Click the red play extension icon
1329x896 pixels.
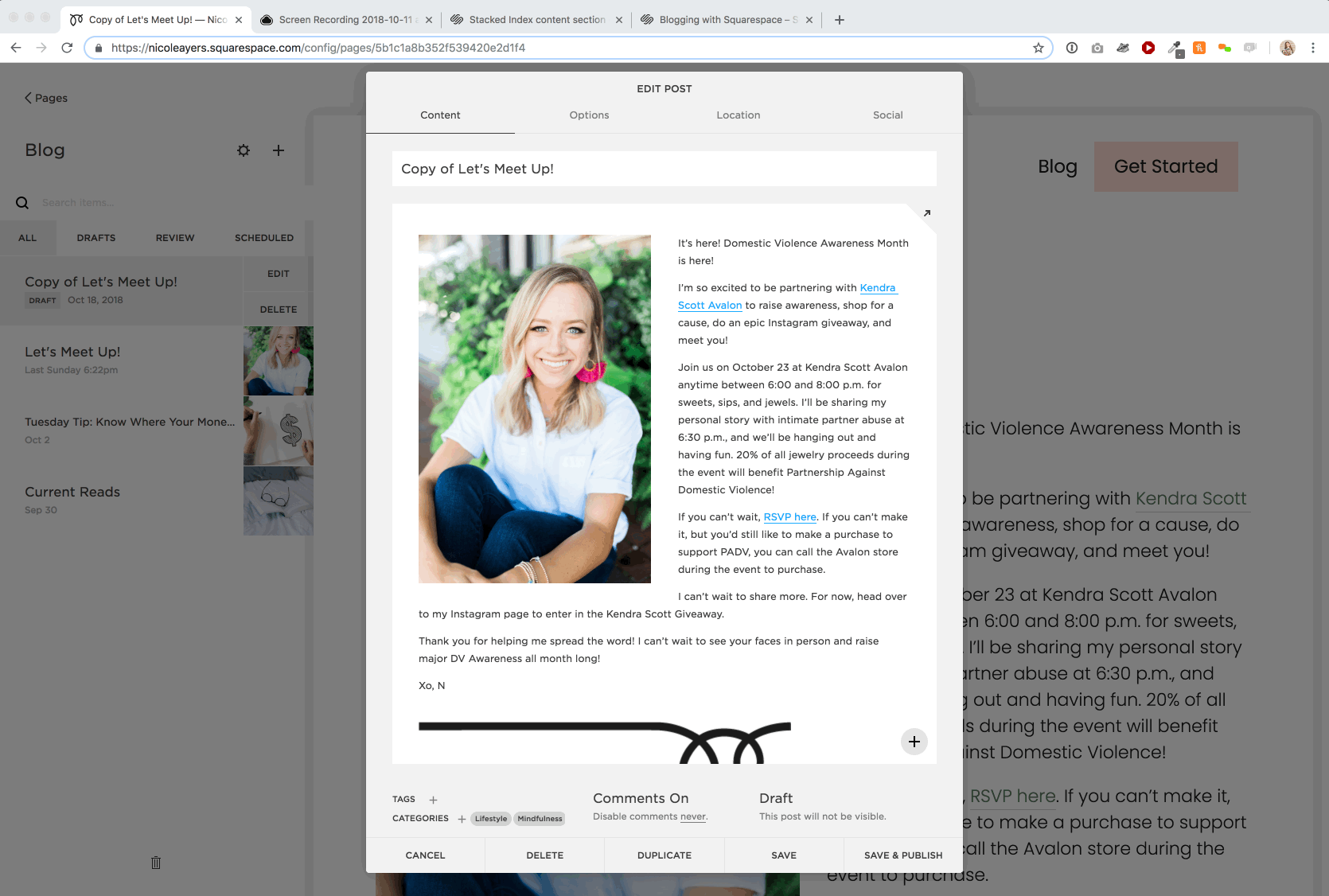point(1148,48)
